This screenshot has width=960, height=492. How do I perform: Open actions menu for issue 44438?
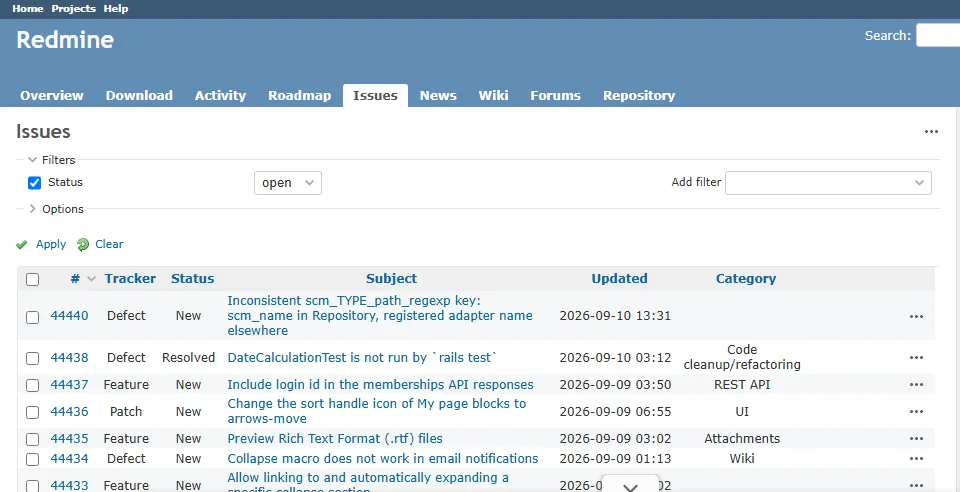(916, 357)
